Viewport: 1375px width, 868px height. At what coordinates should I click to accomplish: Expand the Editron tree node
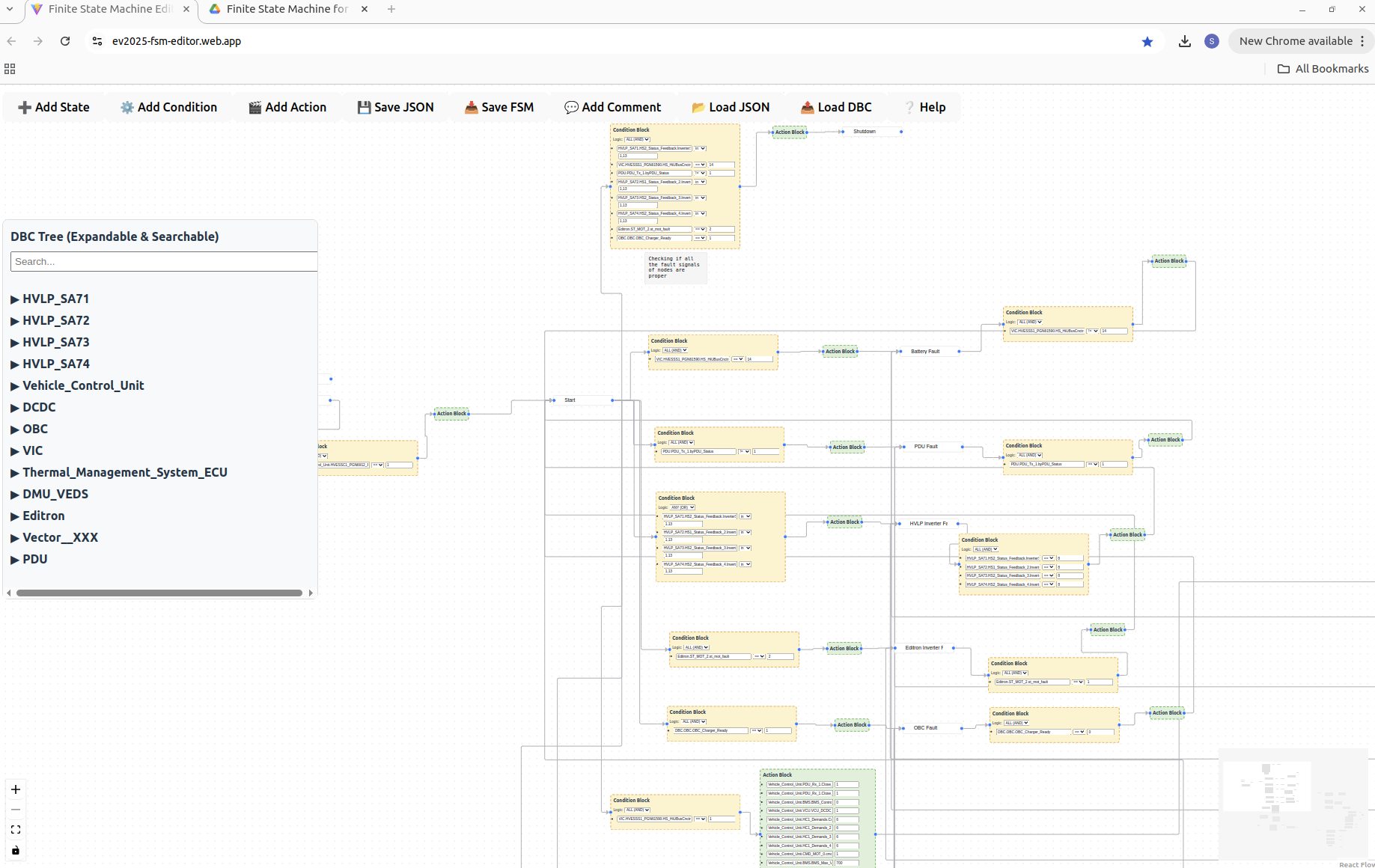tap(37, 516)
